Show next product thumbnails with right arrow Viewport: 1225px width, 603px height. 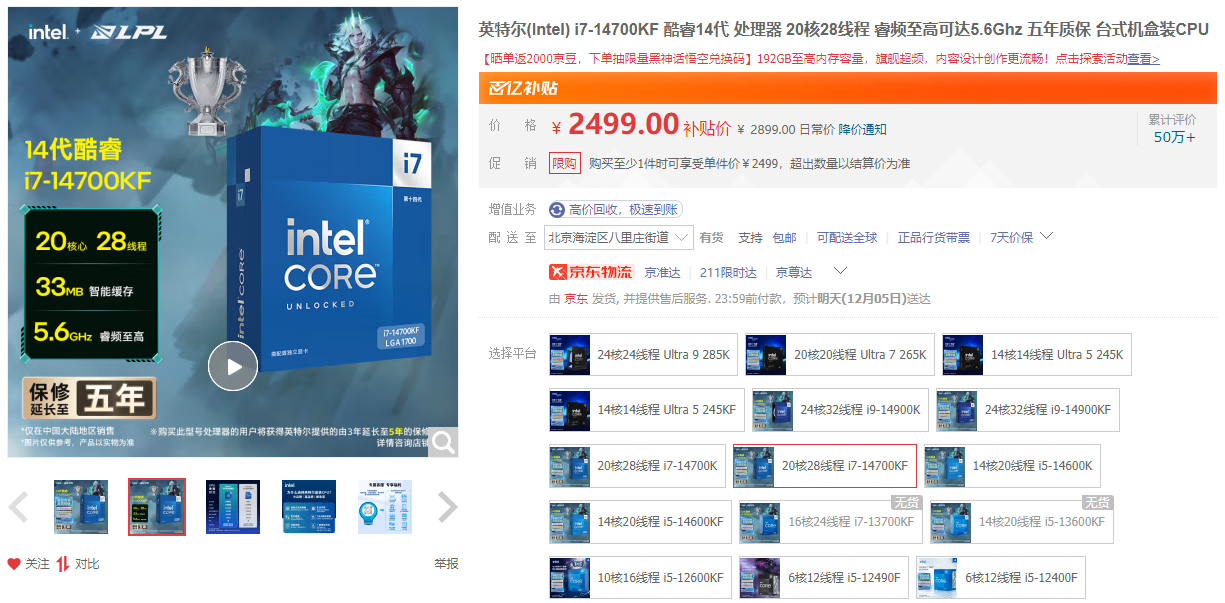(x=447, y=507)
